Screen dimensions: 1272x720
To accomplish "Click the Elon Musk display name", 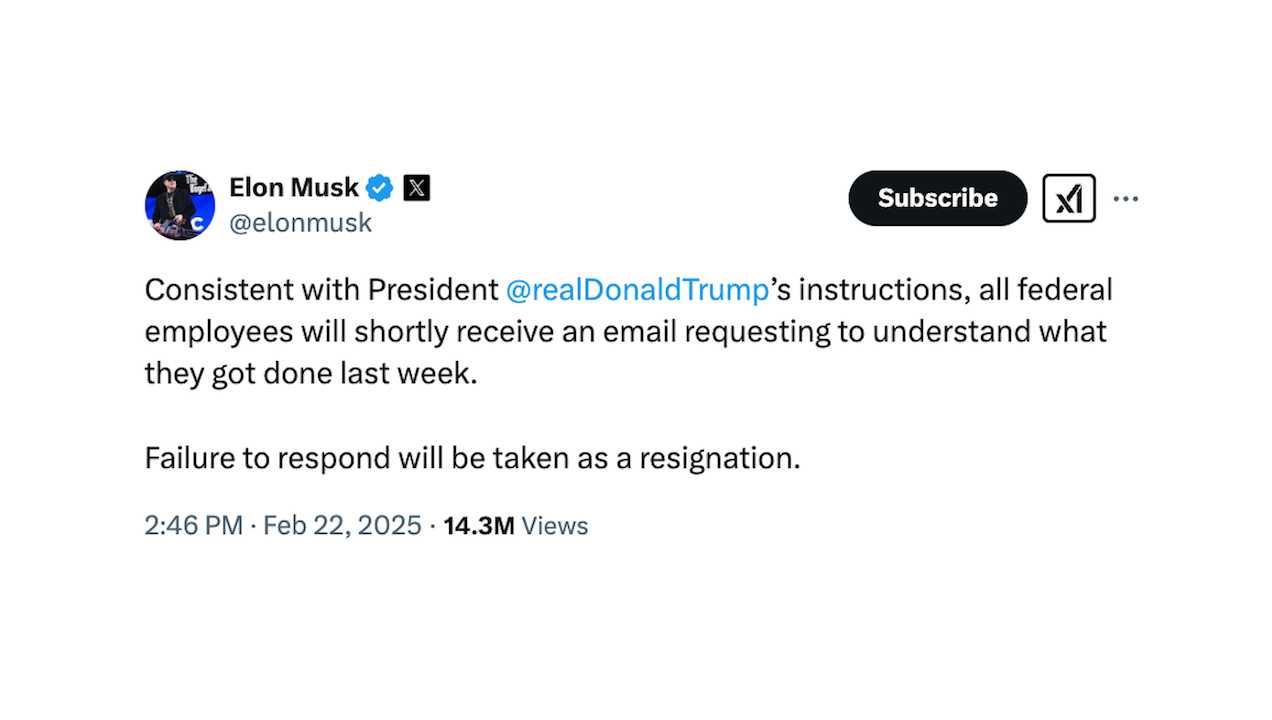I will 294,187.
